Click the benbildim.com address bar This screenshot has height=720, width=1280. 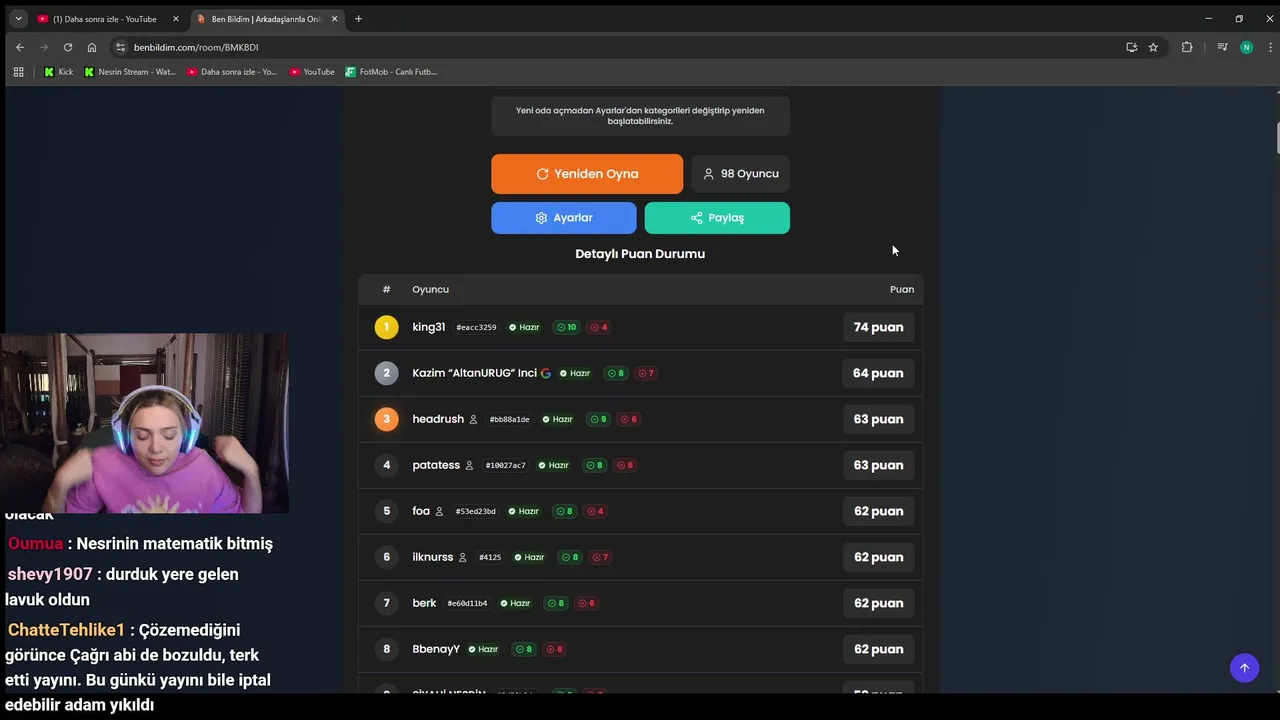click(x=640, y=47)
